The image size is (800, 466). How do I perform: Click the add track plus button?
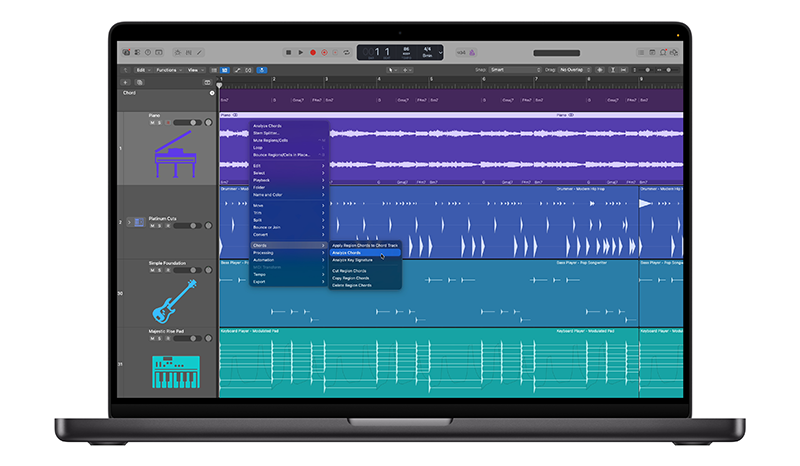click(x=125, y=82)
